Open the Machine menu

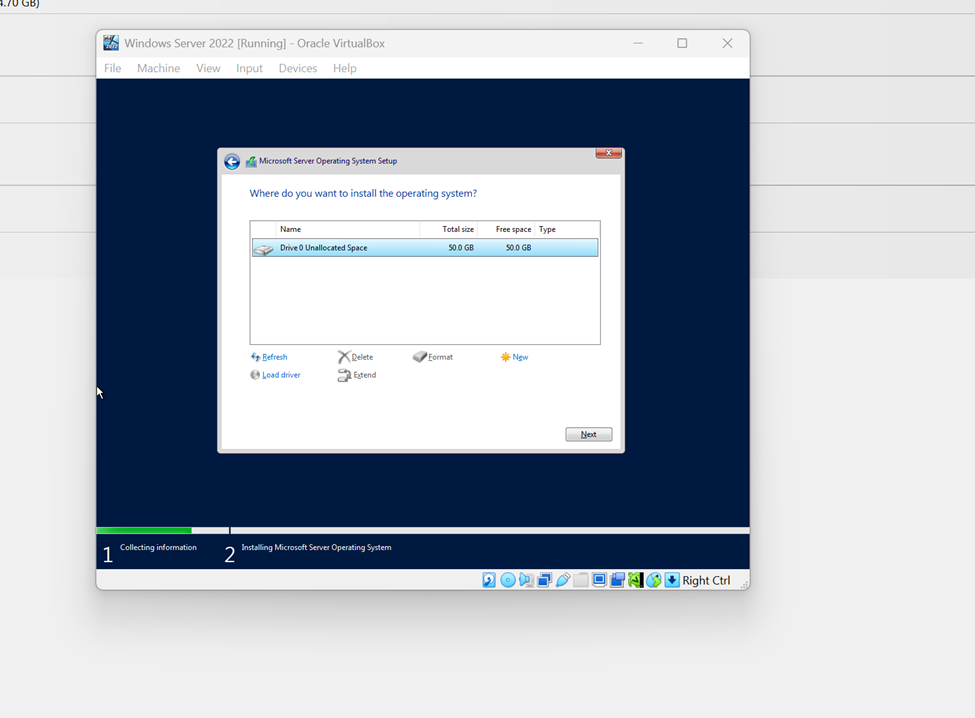pyautogui.click(x=159, y=68)
